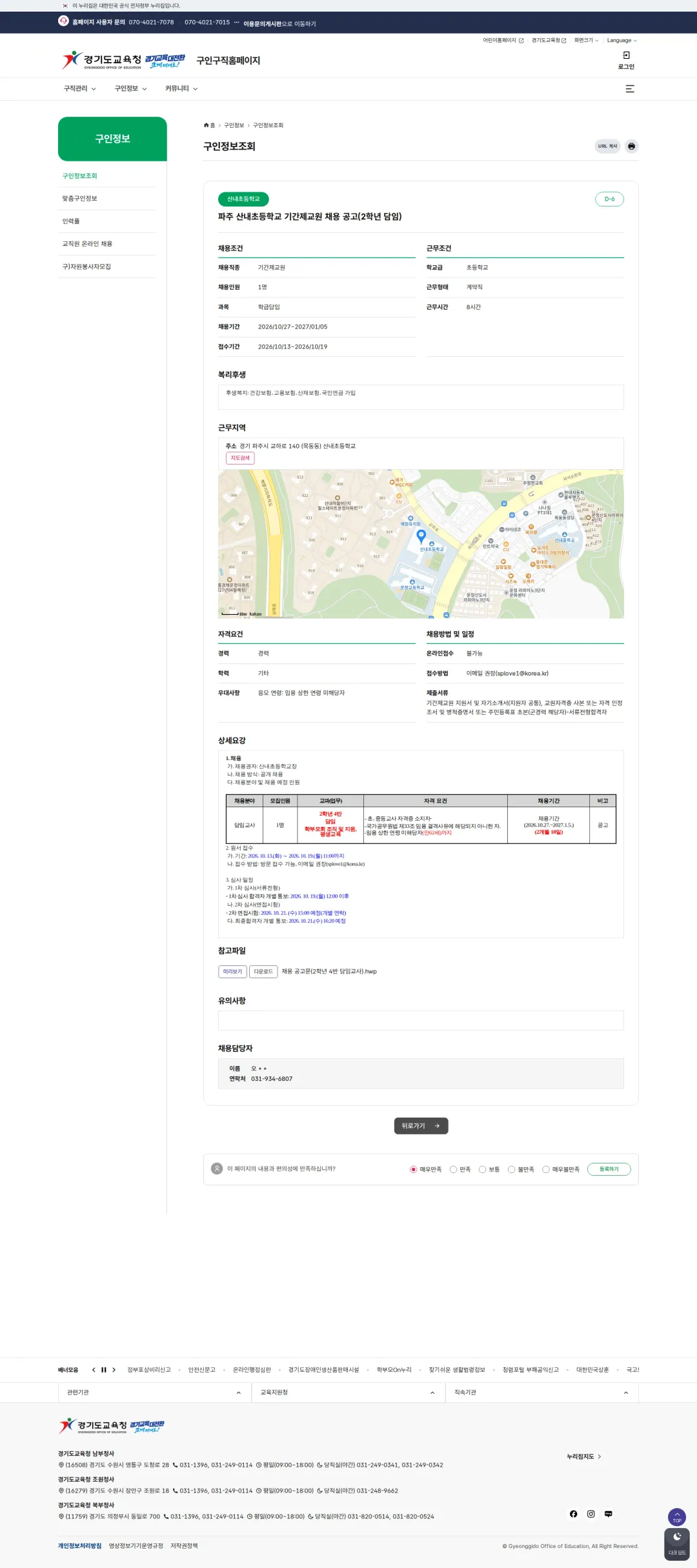Open 이용문의게시판 link in top bar
Screen dimensions: 697x1568
tap(262, 24)
